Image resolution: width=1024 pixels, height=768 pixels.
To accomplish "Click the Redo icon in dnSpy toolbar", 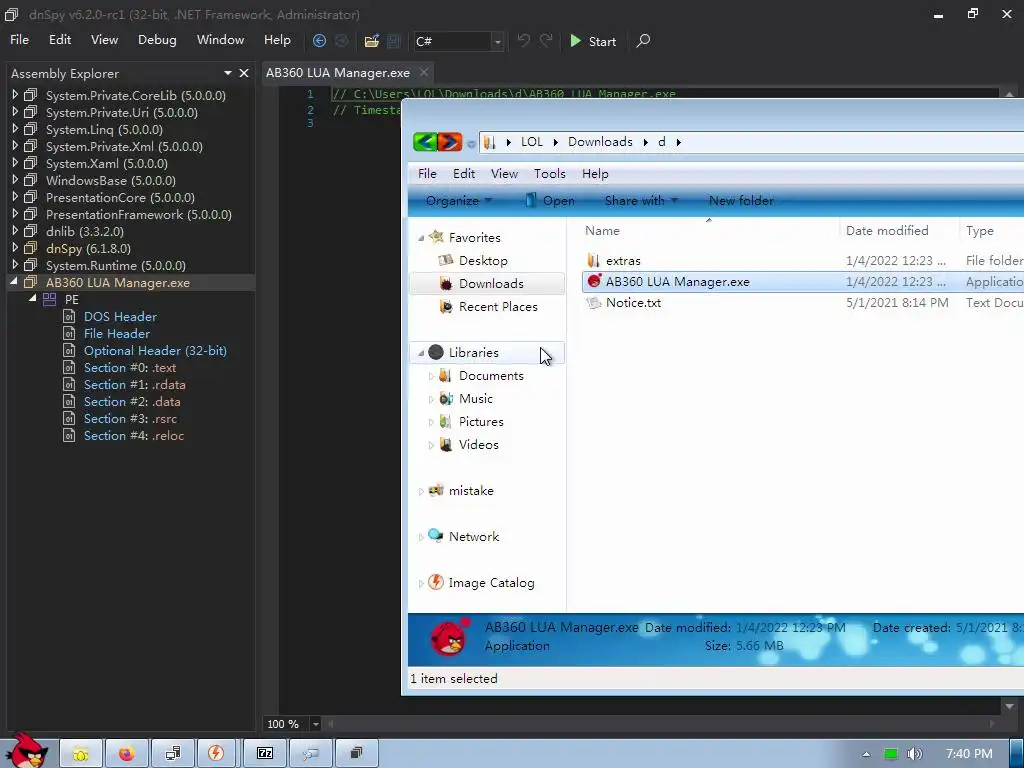I will [546, 41].
